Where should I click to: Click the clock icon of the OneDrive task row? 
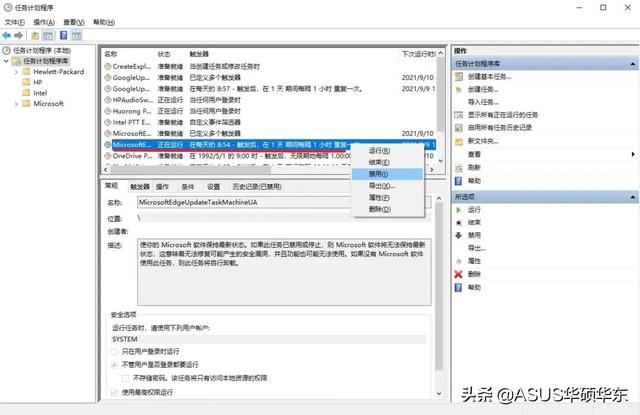[x=108, y=156]
